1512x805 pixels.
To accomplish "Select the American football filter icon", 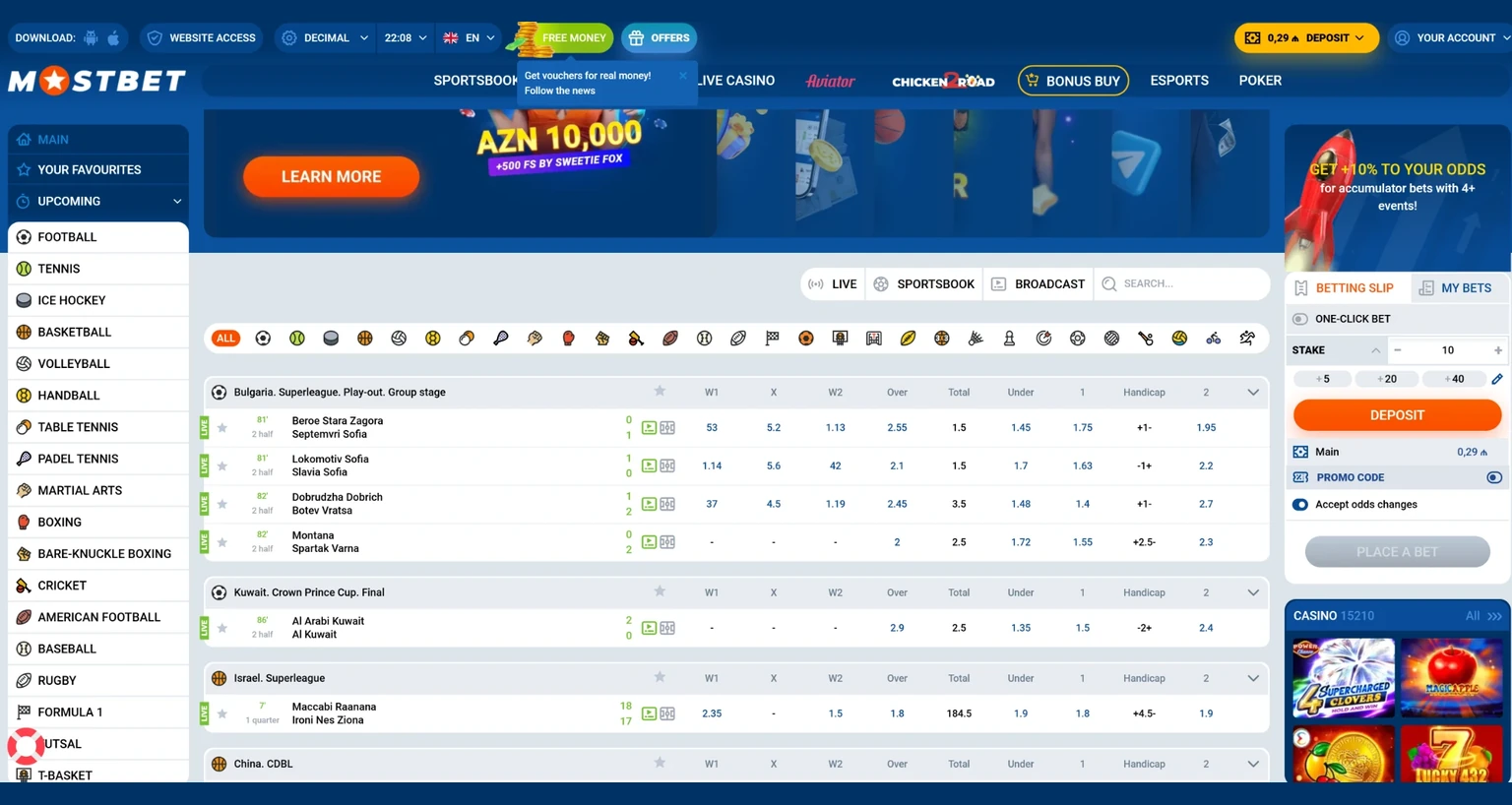I will point(670,339).
